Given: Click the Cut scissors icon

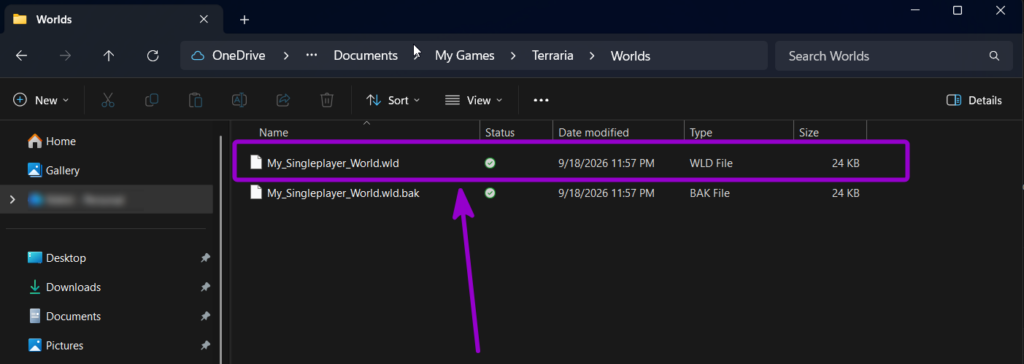Looking at the screenshot, I should click(108, 100).
